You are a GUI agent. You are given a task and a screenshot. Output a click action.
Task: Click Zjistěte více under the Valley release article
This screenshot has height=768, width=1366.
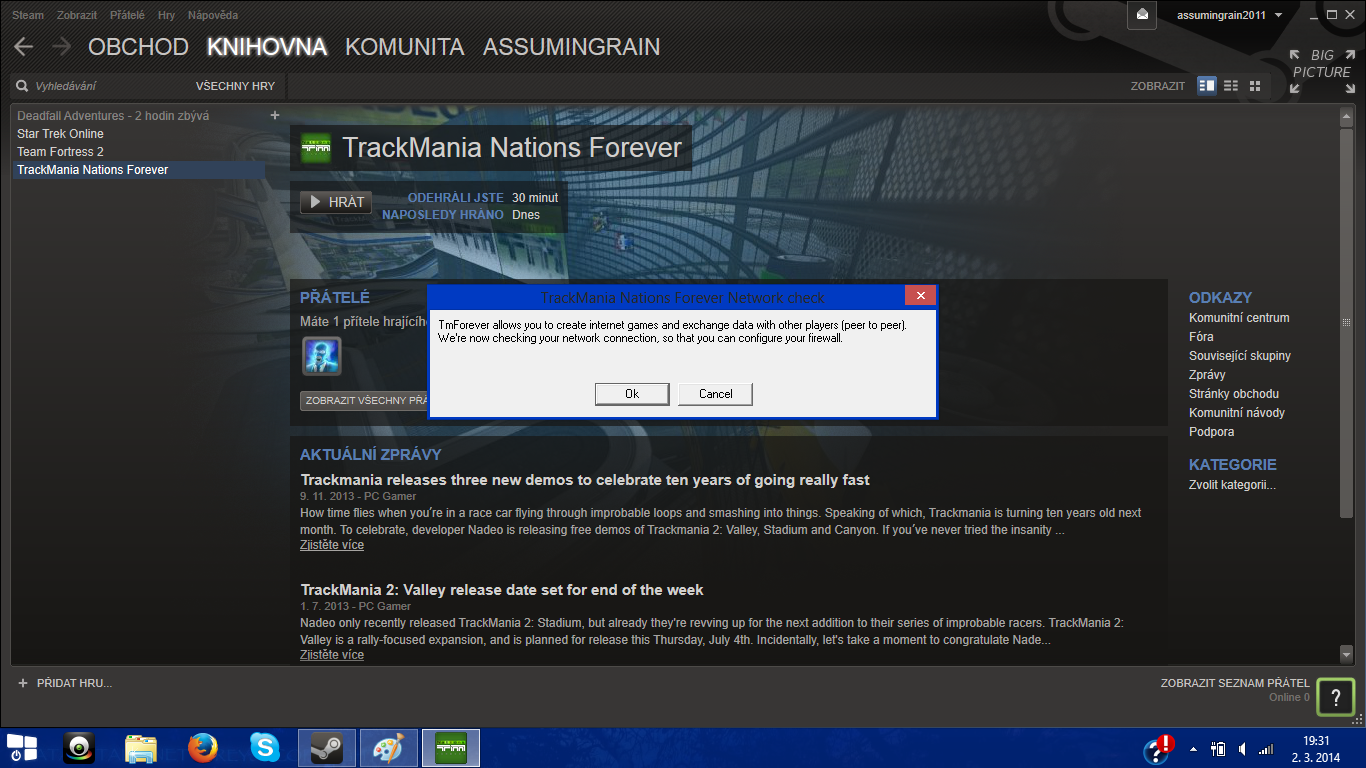click(x=332, y=655)
